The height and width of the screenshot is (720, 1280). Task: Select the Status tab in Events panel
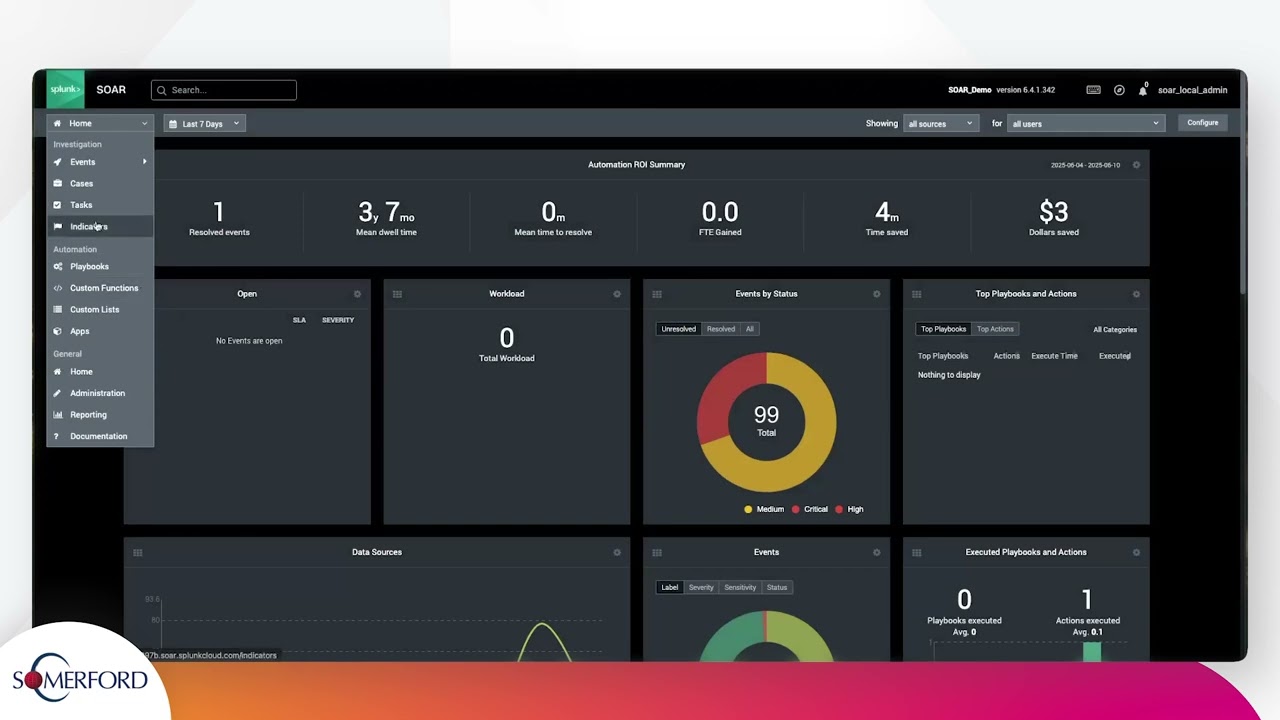(777, 587)
